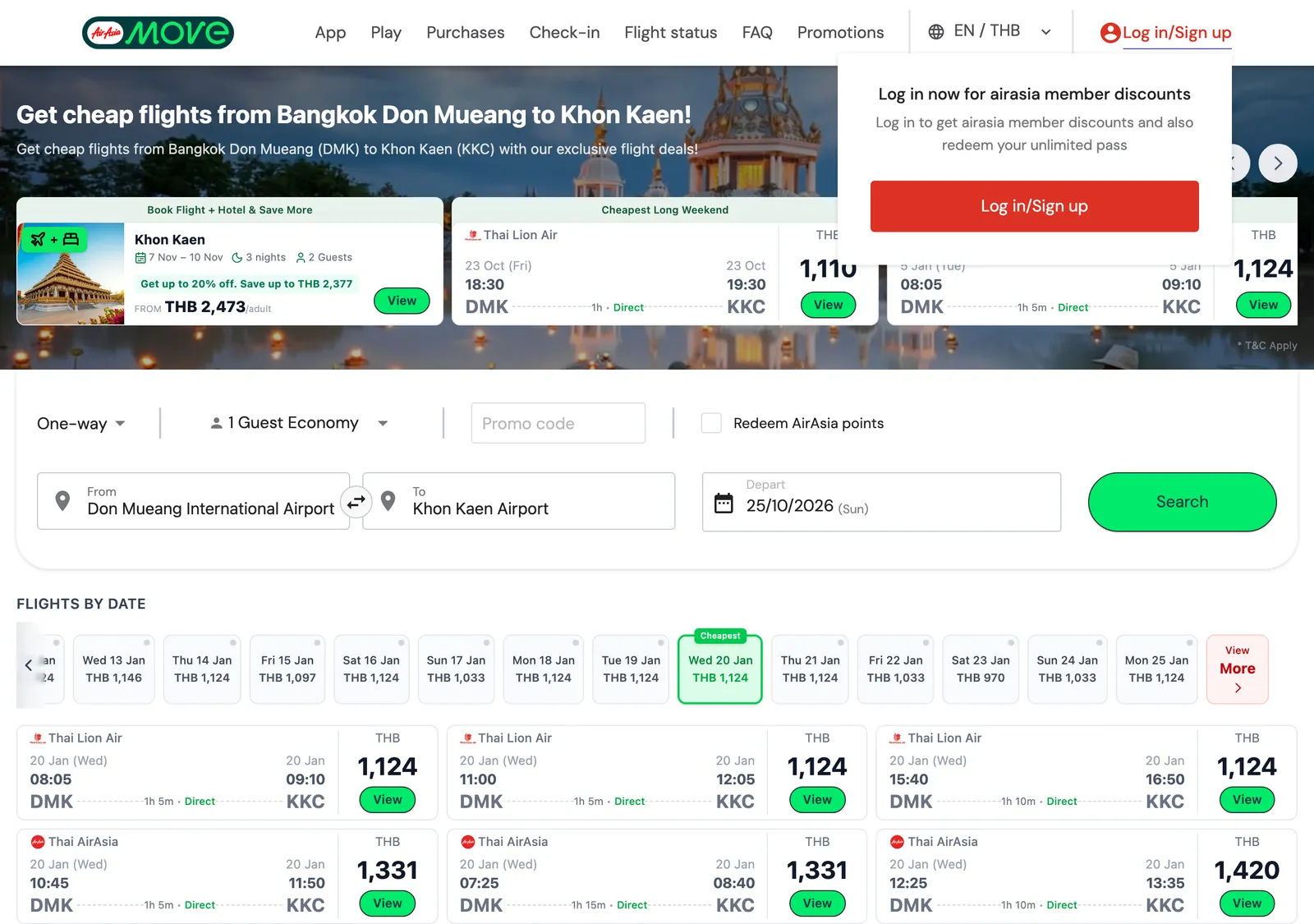The height and width of the screenshot is (924, 1314).
Task: Click the From Don Mueang airport field
Action: (194, 501)
